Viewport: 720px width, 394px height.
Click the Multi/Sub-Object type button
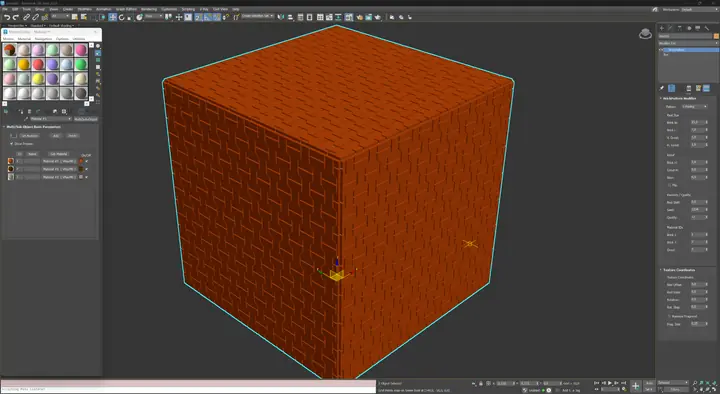pyautogui.click(x=86, y=119)
